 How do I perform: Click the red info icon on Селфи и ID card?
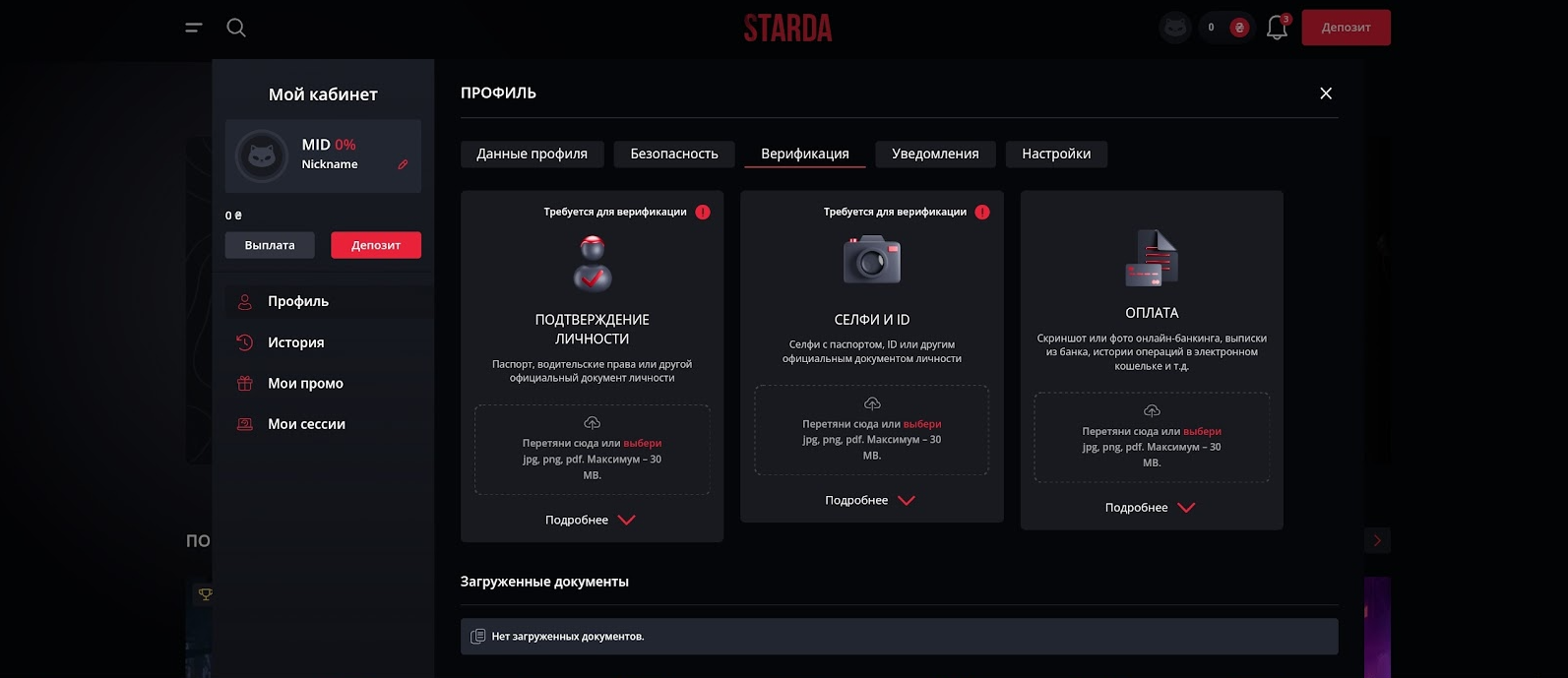[x=981, y=211]
